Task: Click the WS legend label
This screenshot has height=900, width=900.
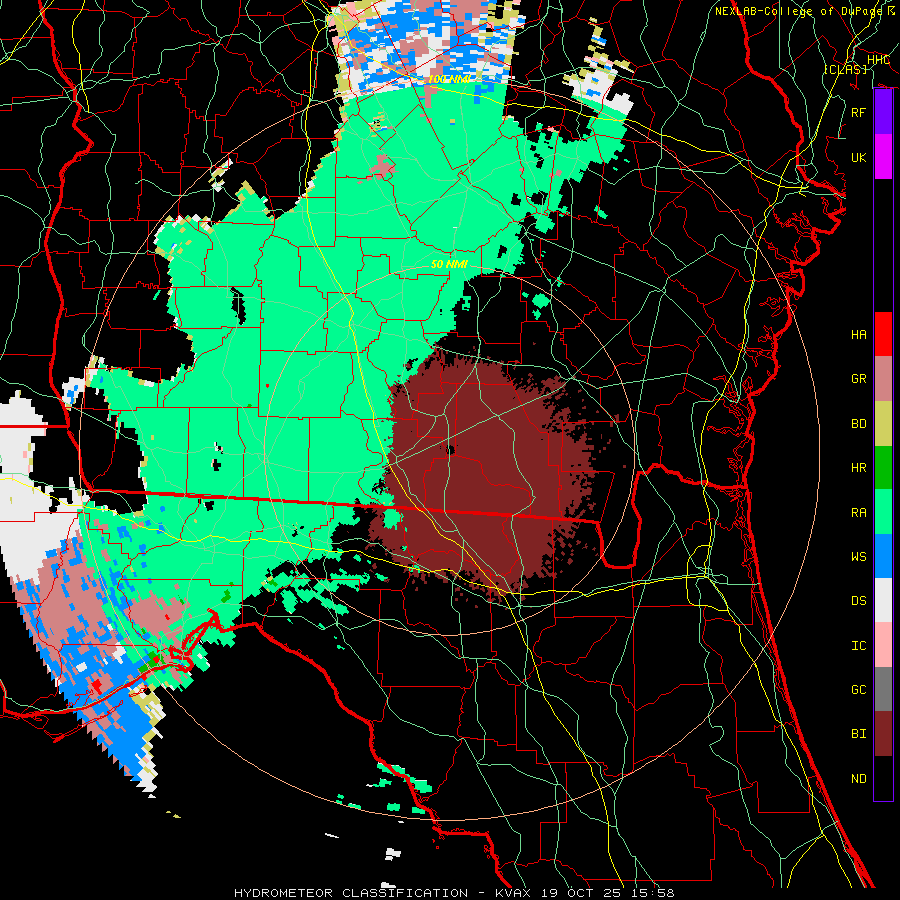Action: (858, 556)
